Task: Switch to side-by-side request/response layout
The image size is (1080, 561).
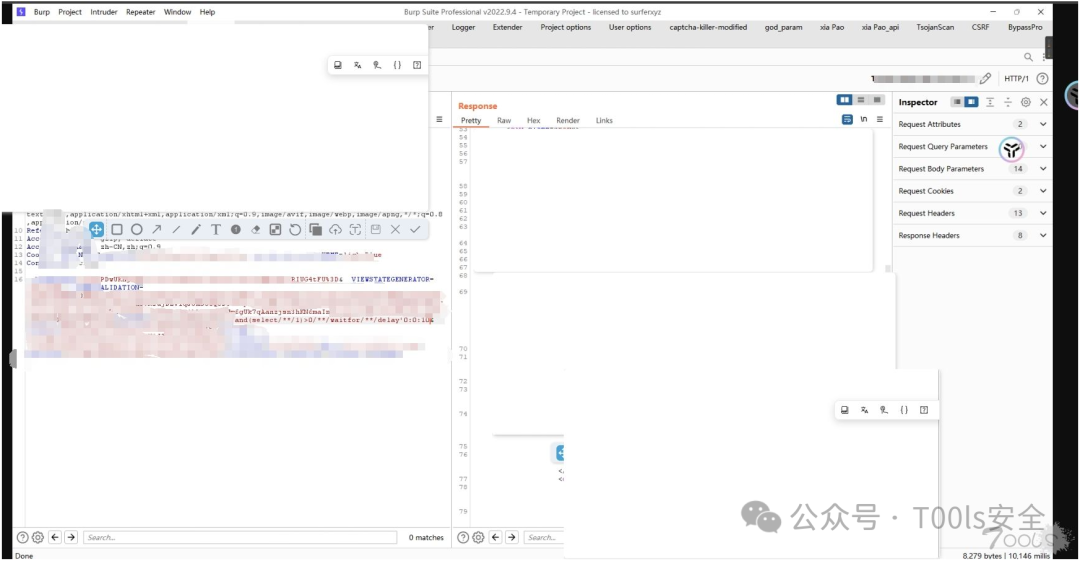Action: [x=844, y=100]
